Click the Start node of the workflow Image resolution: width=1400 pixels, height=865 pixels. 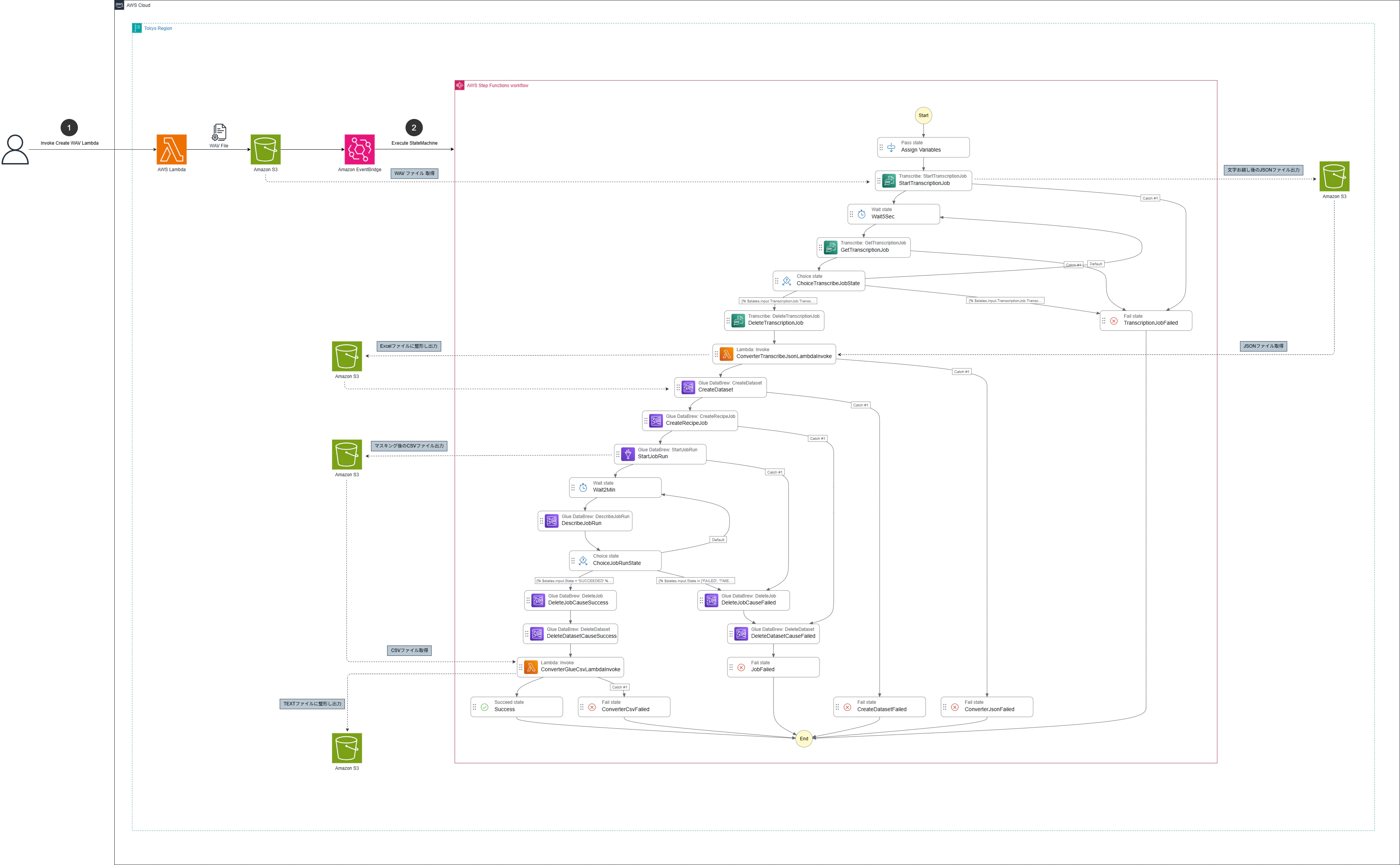pos(923,116)
